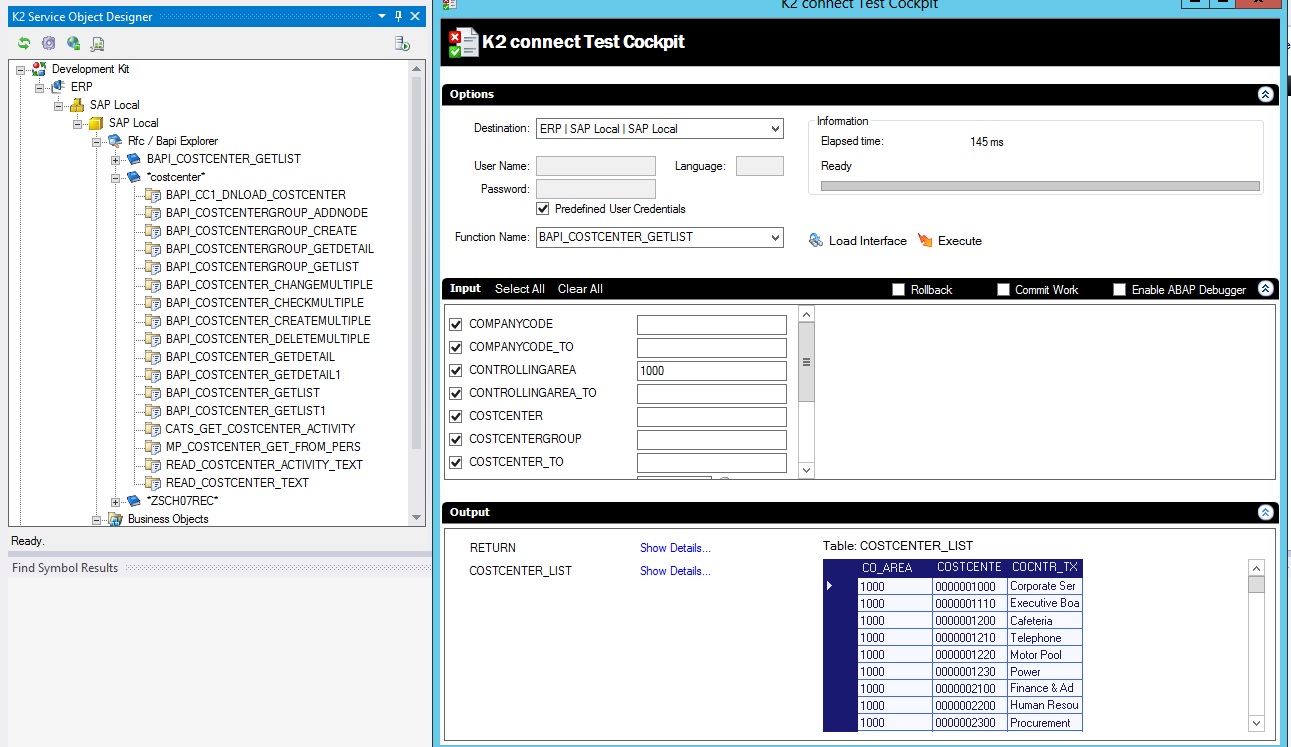Open the Function Name dropdown

pos(775,237)
